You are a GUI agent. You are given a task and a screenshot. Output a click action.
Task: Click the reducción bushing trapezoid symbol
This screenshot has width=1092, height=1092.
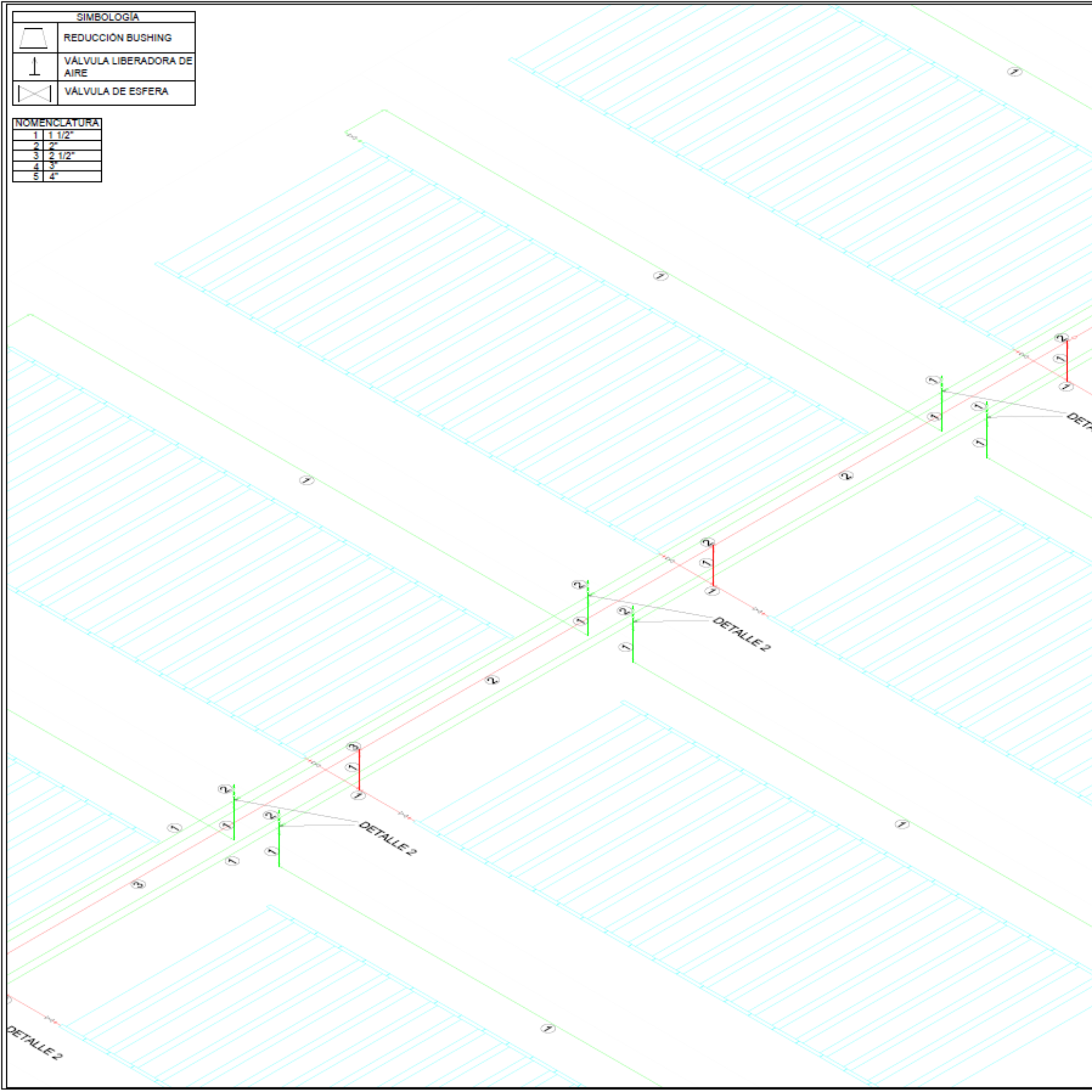(34, 38)
